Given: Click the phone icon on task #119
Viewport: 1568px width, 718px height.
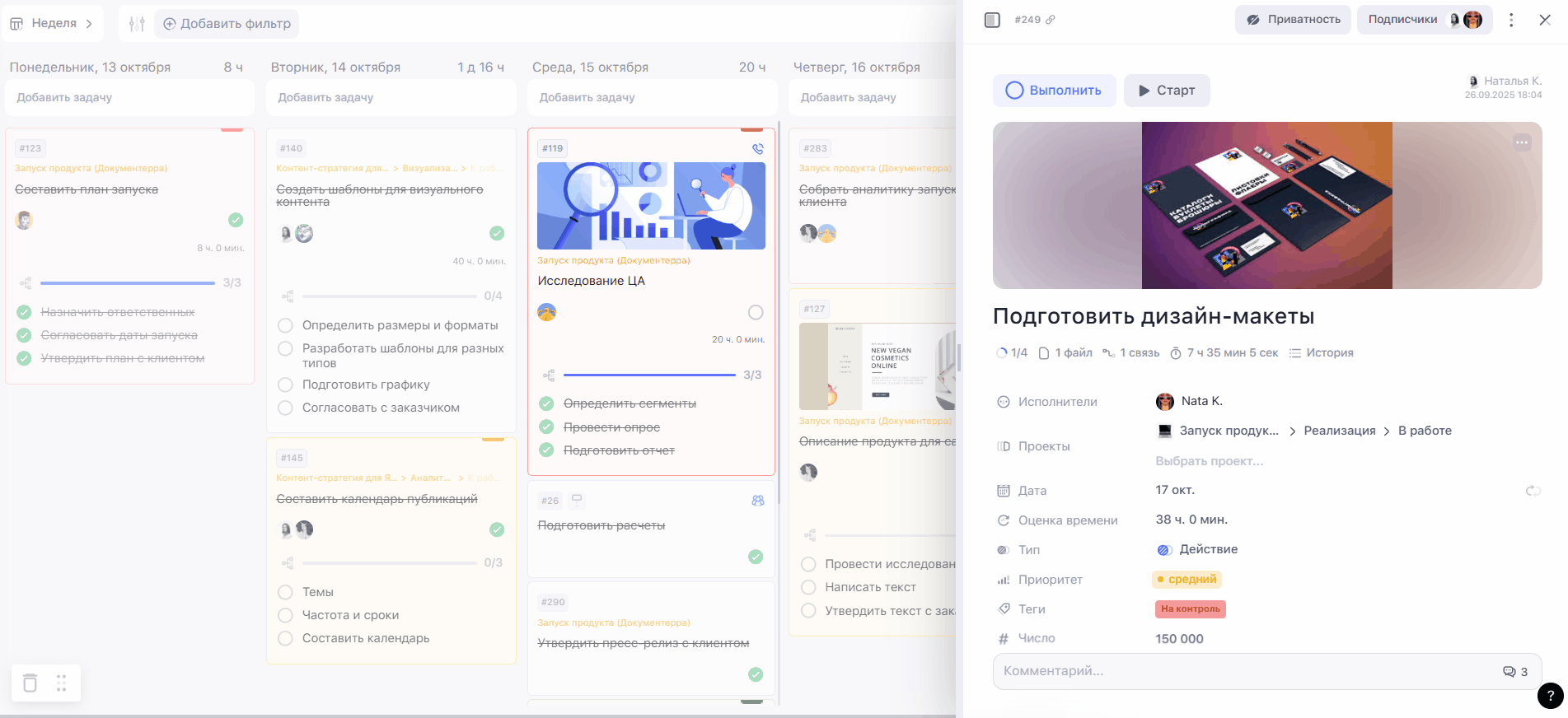Looking at the screenshot, I should (x=757, y=149).
